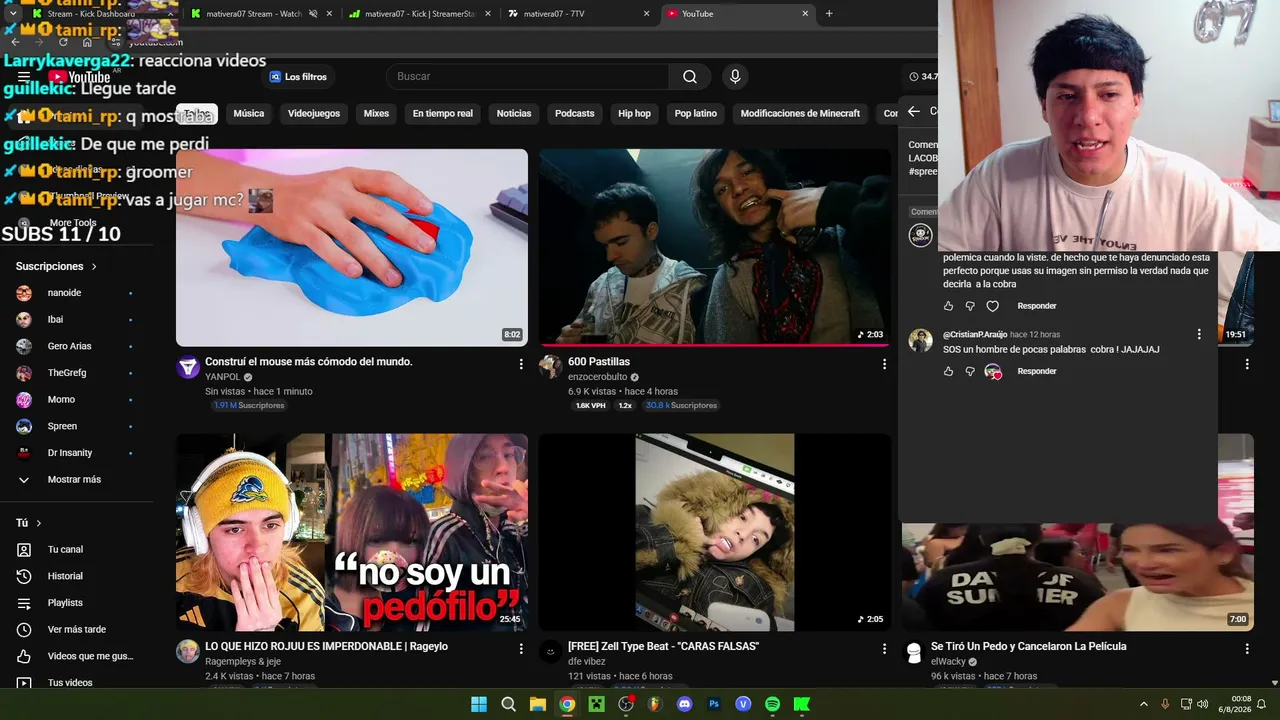
Task: Play the 'CARAS FALSAS' beat thumbnail
Action: coord(715,532)
